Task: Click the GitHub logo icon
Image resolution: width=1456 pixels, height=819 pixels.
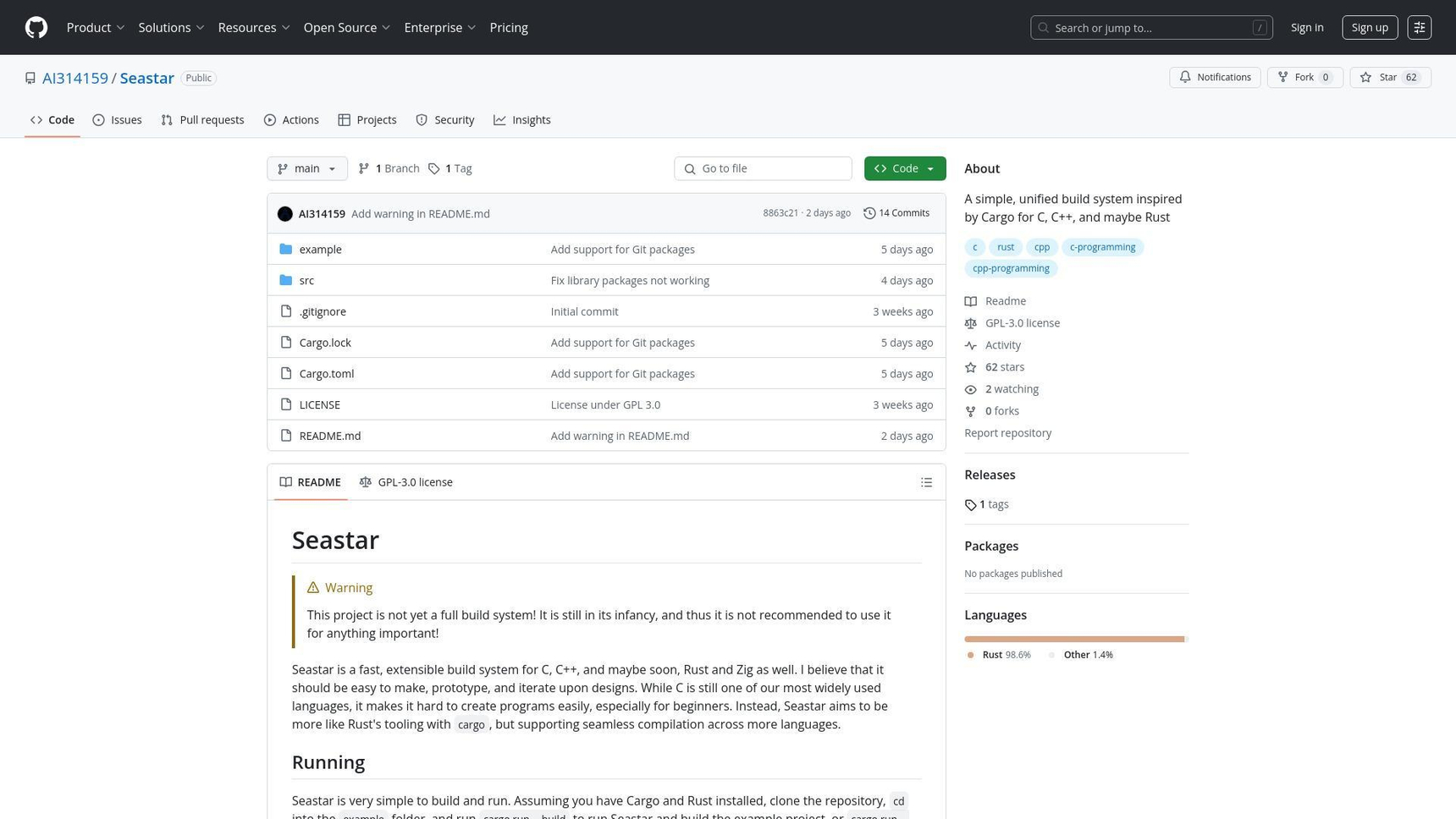Action: point(36,28)
